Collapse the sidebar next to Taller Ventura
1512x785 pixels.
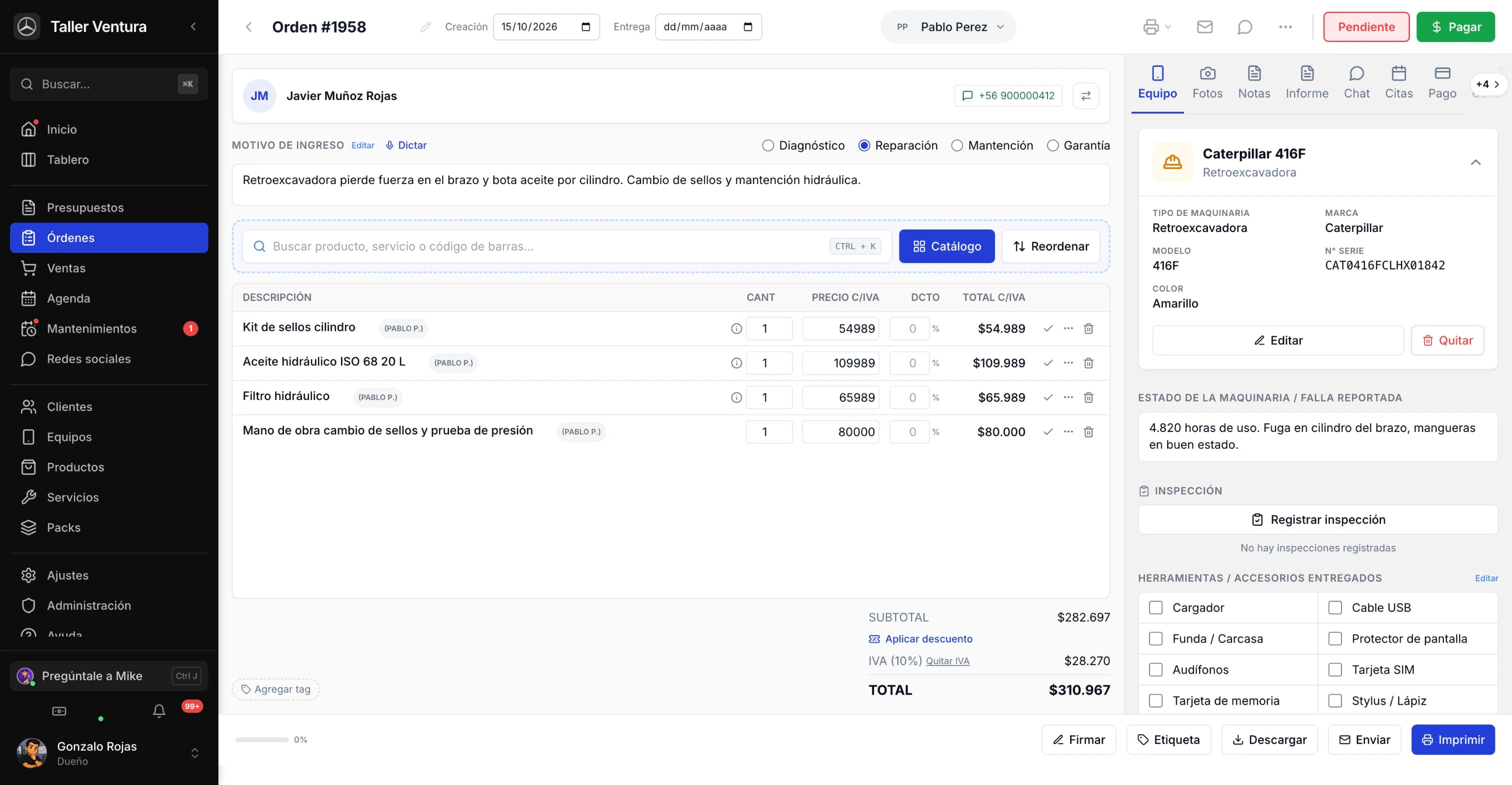click(193, 26)
